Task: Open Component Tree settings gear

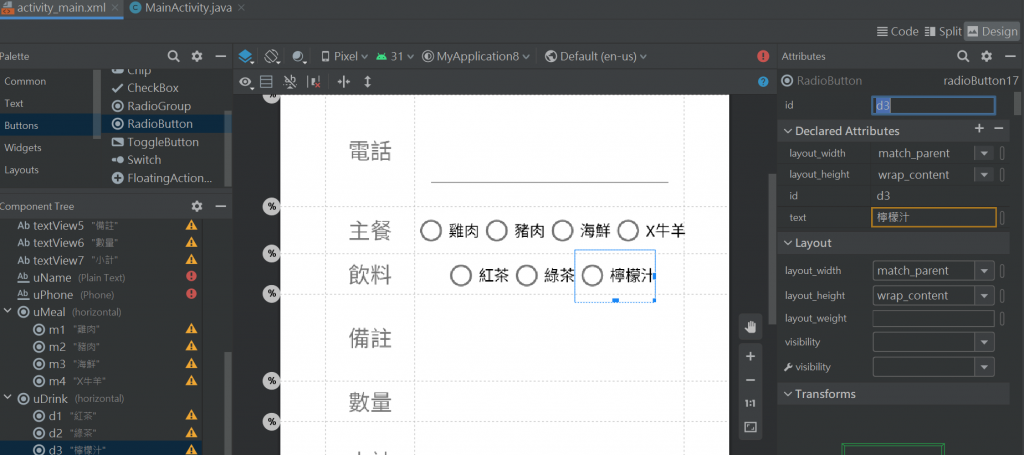Action: click(x=197, y=206)
